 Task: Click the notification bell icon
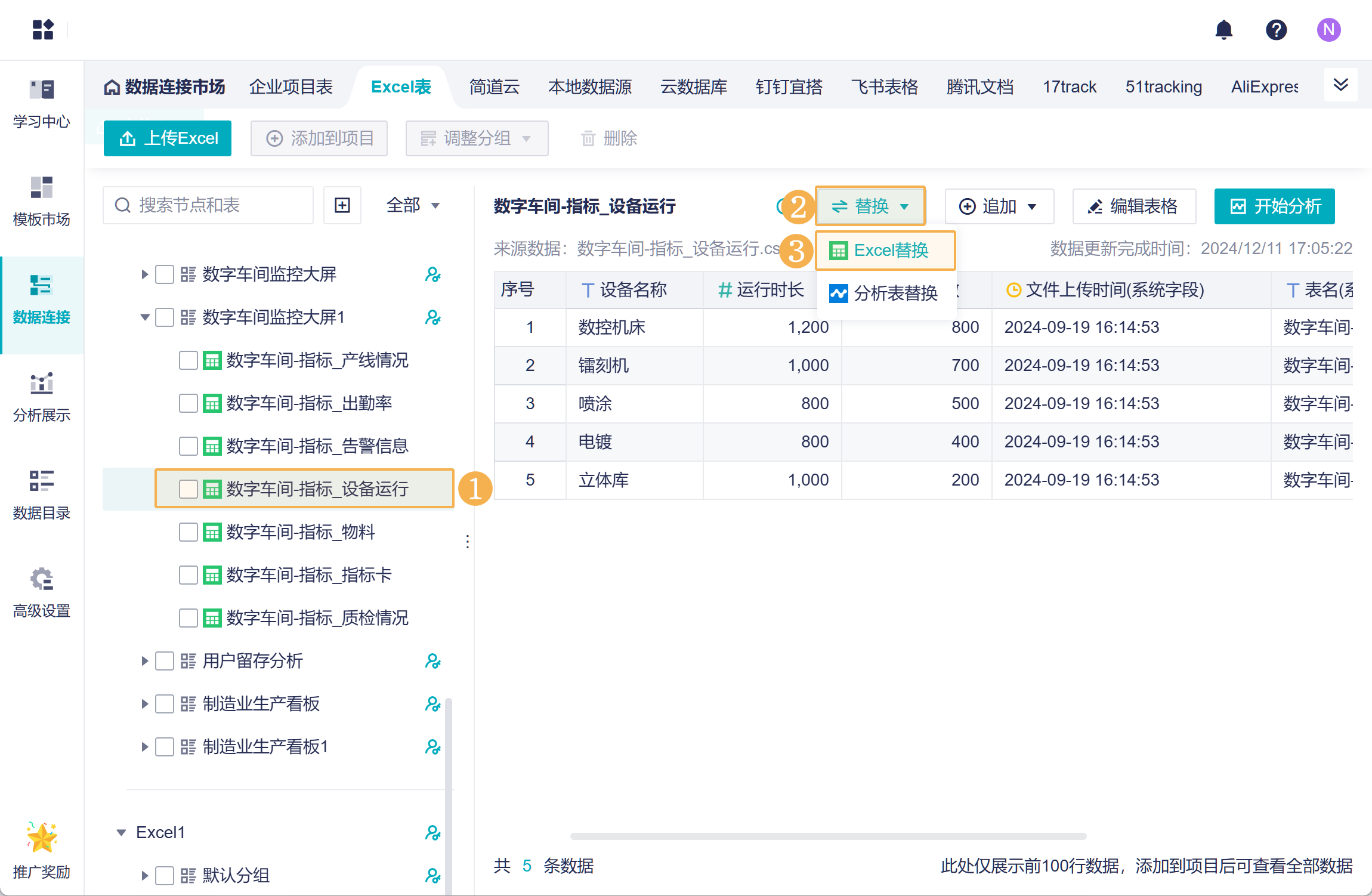[1223, 30]
